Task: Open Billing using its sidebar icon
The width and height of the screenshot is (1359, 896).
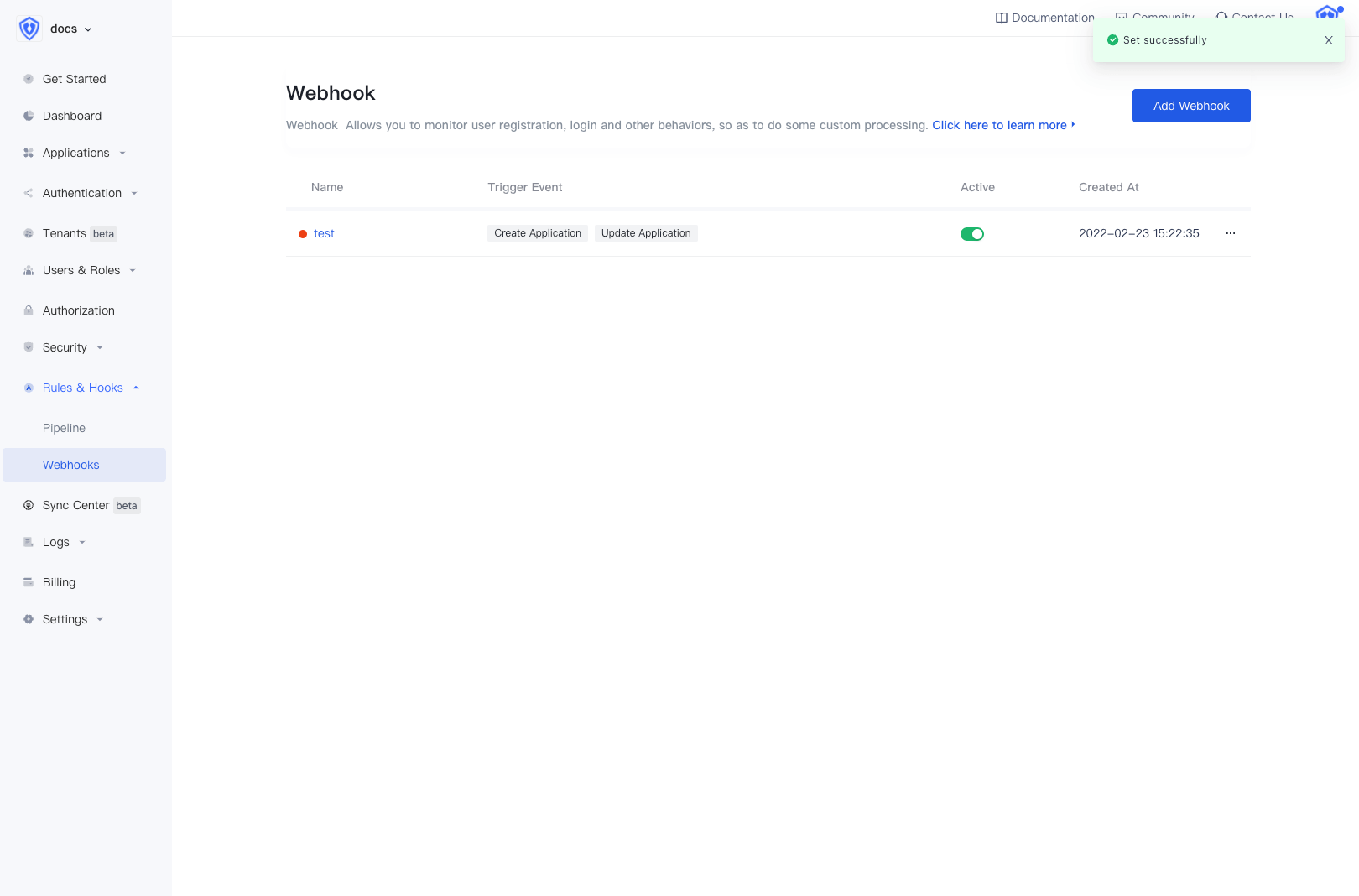Action: click(28, 581)
